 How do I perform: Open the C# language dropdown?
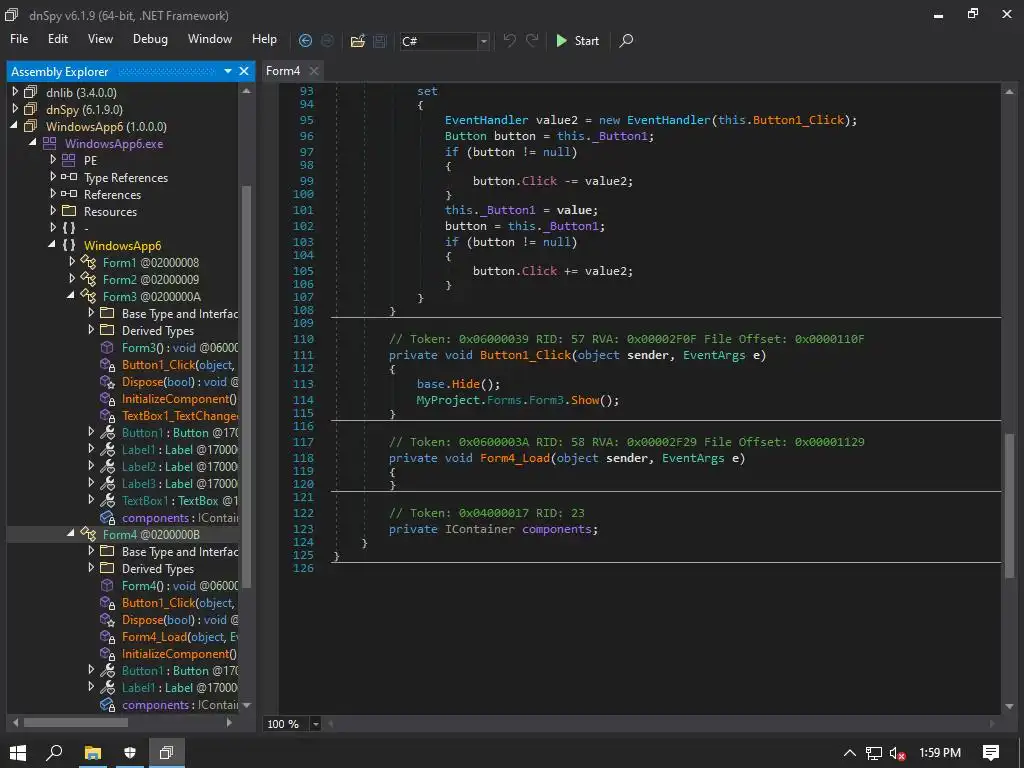tap(484, 41)
